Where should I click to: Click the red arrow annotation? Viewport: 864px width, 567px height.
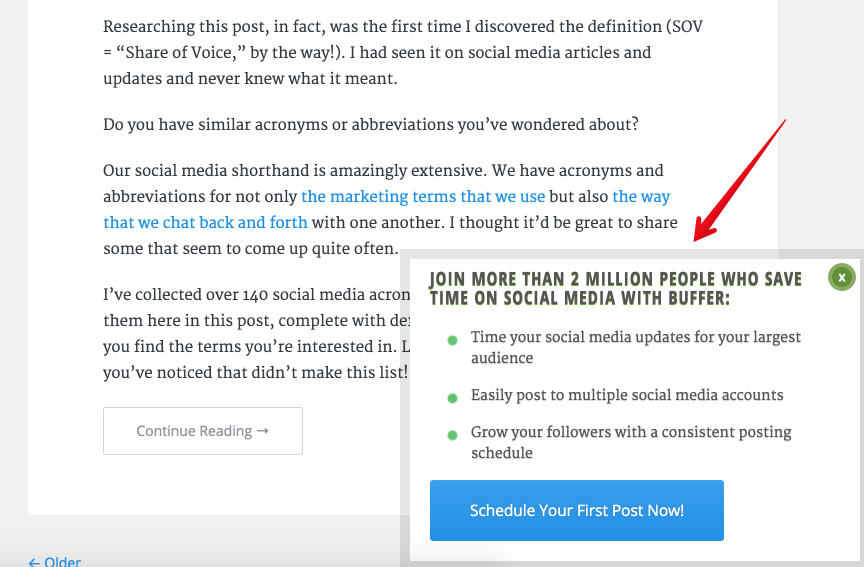pyautogui.click(x=738, y=181)
